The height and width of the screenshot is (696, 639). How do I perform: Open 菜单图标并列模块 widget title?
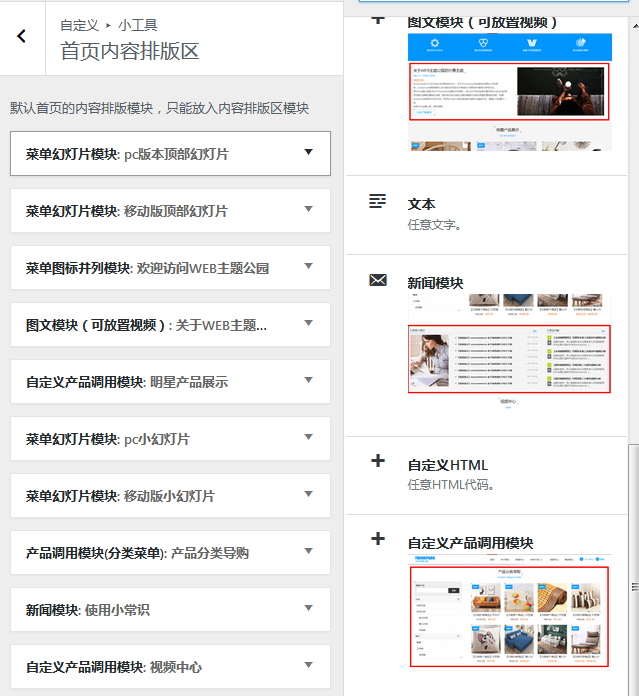coord(147,268)
